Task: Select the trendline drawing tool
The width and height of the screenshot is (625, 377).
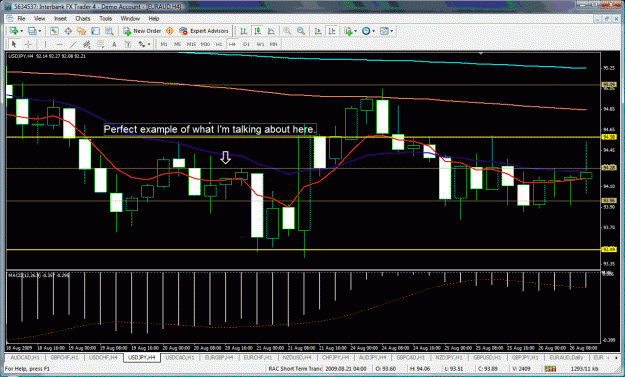Action: tap(73, 44)
